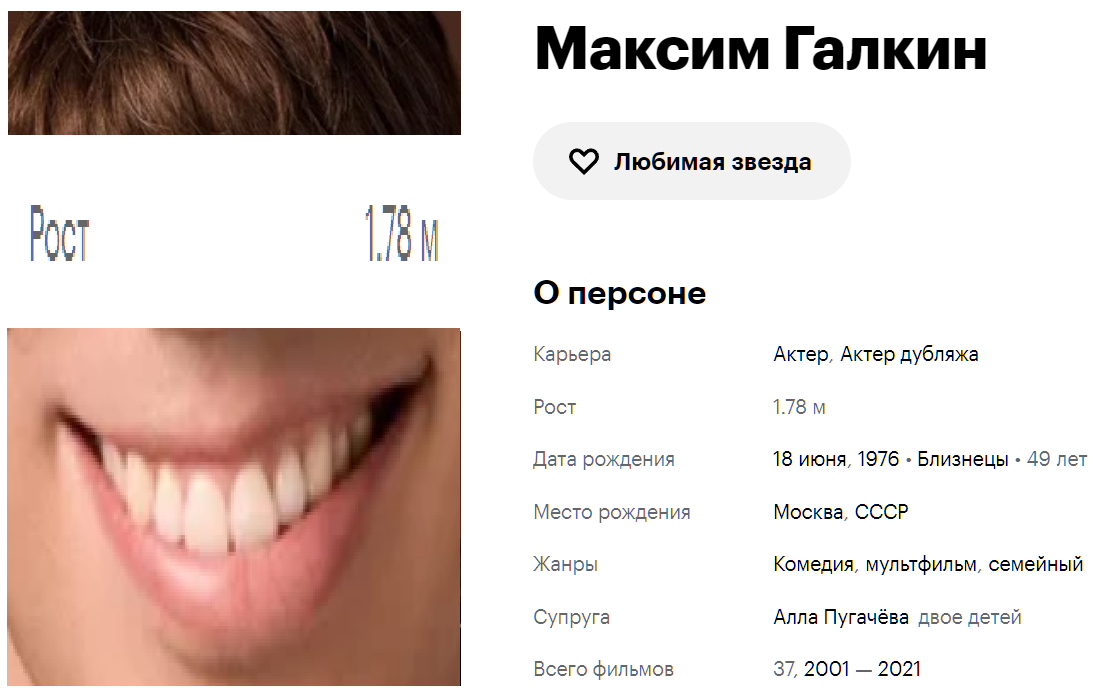Open the Близнецы zodiac link
This screenshot has width=1097, height=692.
click(x=963, y=460)
